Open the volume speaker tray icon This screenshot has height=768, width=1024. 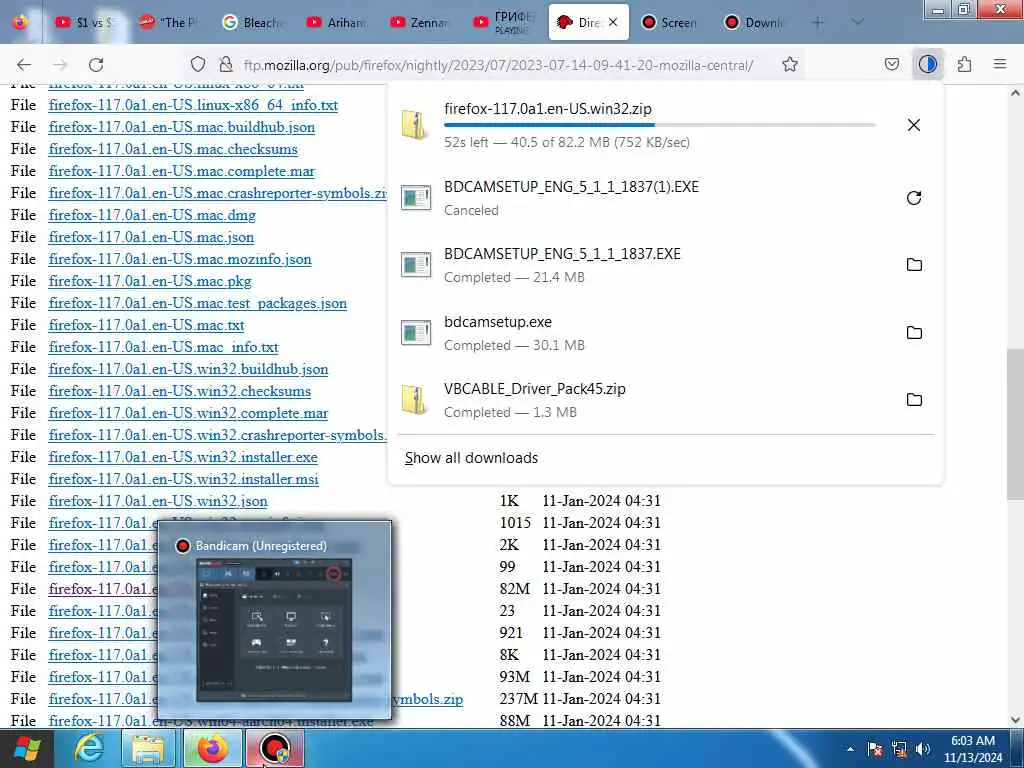tap(923, 749)
